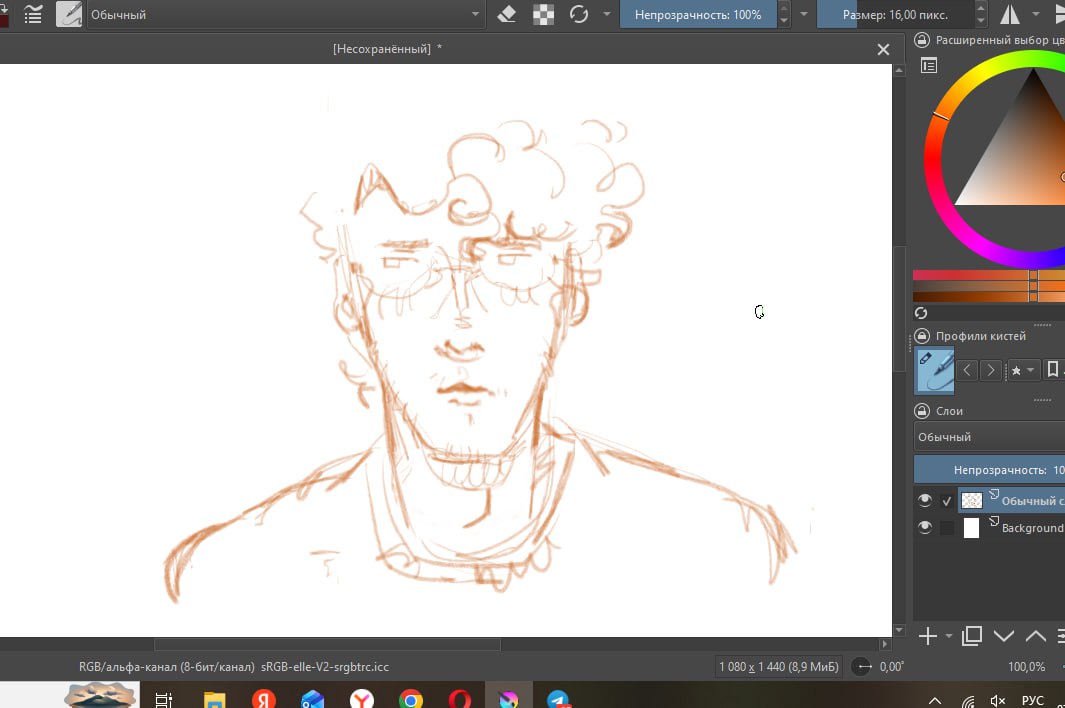
Task: Click the top pink-orange shade slider
Action: (x=989, y=275)
